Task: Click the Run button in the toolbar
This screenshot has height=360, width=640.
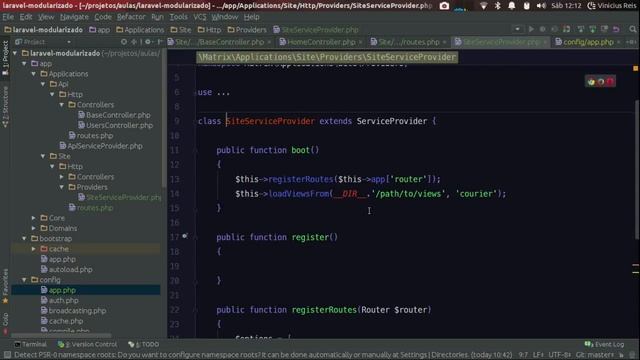Action: (531, 29)
